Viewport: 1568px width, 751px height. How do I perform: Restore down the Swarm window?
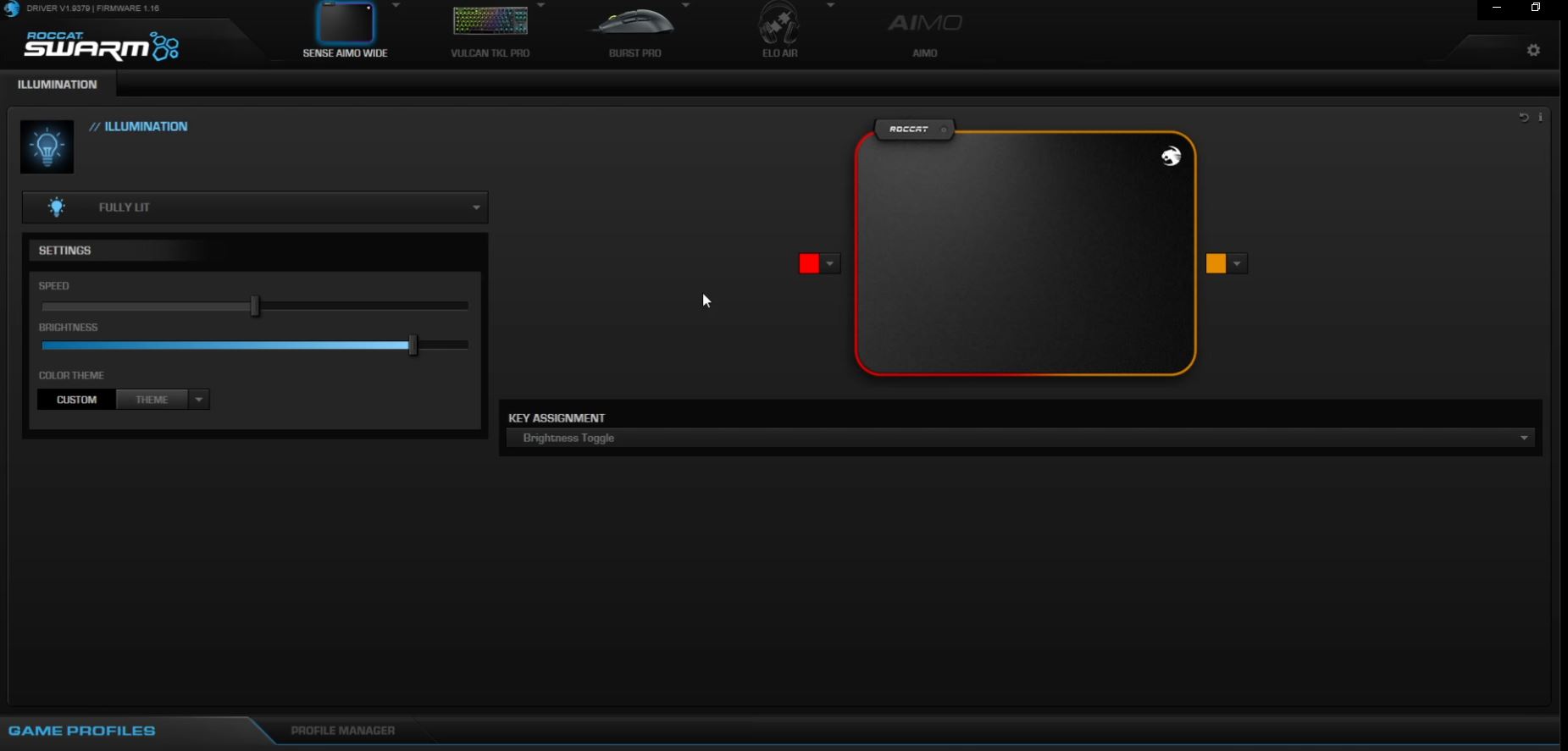click(x=1536, y=8)
